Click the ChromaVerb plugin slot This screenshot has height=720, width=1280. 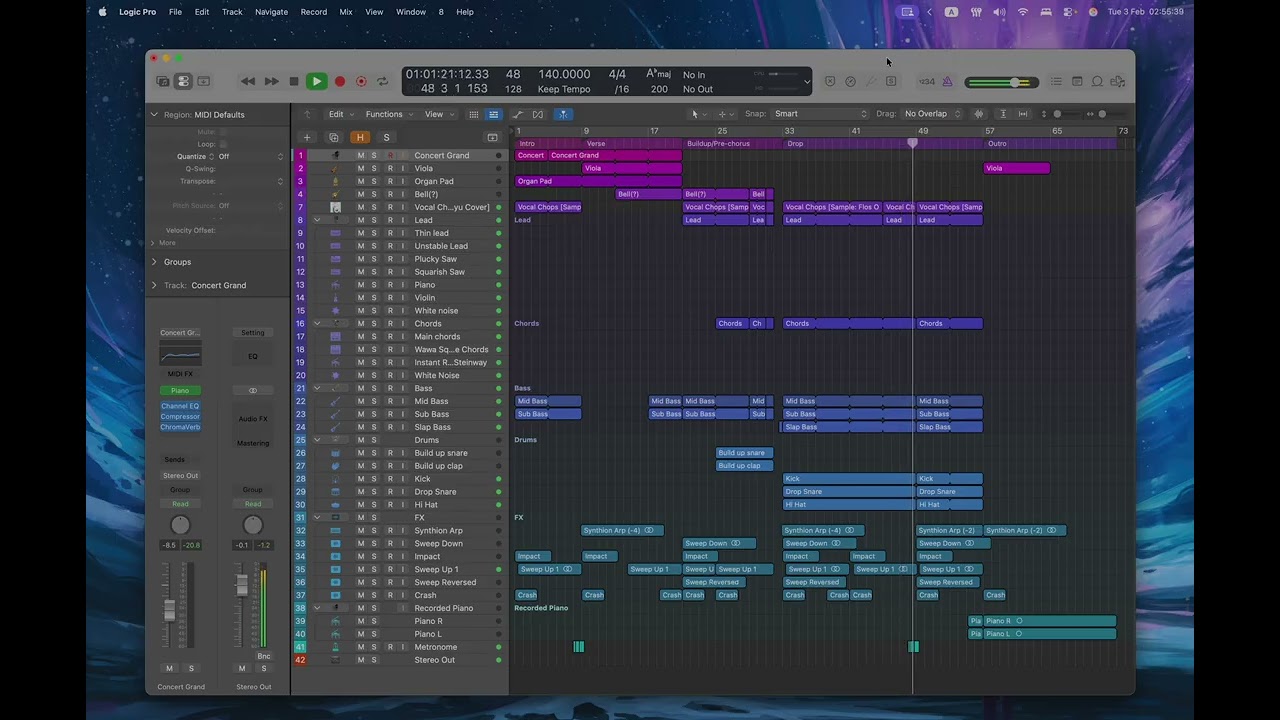tap(180, 427)
